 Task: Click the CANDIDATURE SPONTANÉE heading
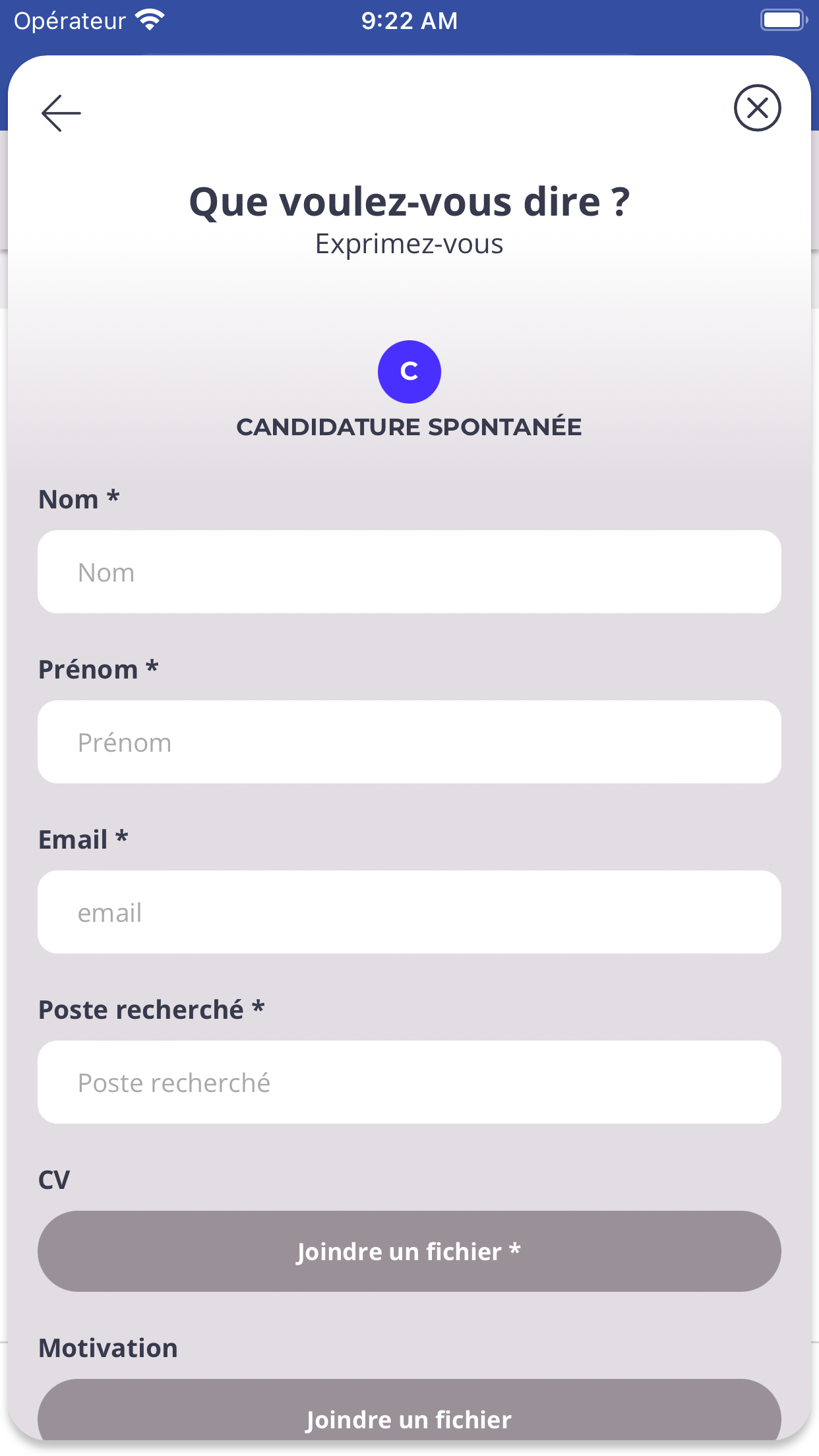pyautogui.click(x=409, y=427)
